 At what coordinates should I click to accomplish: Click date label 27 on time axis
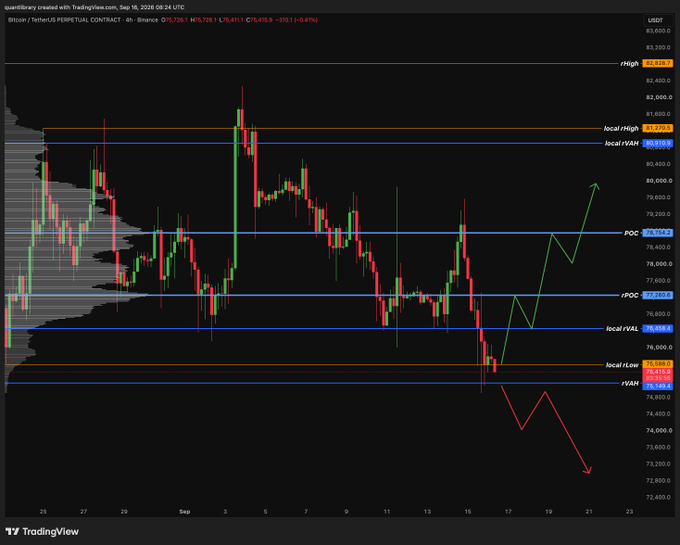click(x=84, y=512)
